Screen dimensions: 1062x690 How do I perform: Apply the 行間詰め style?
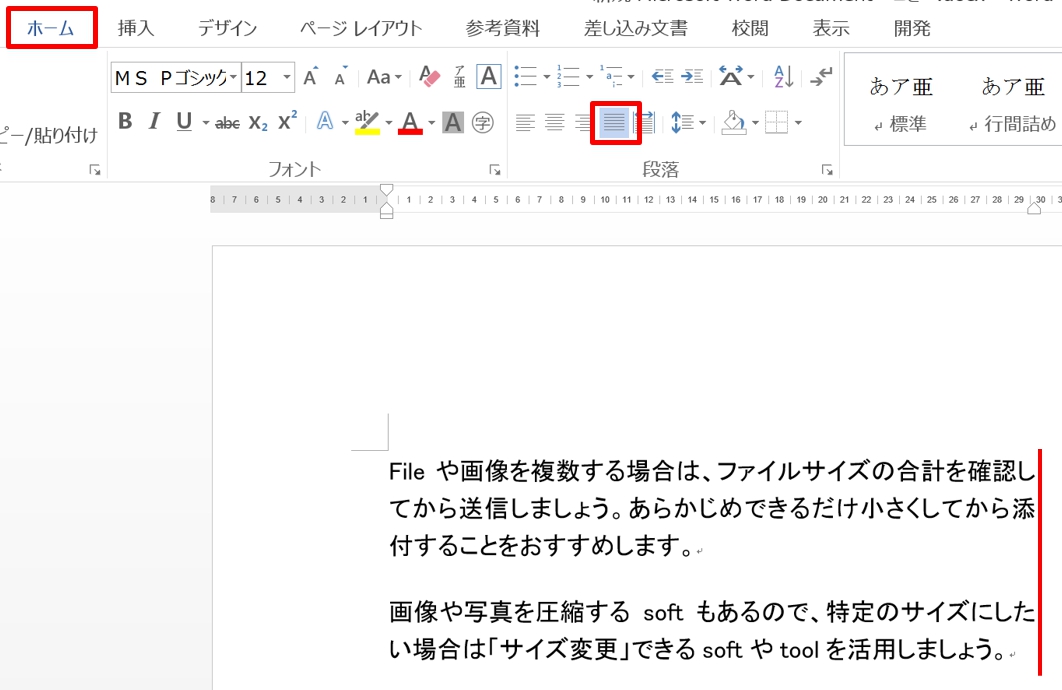pyautogui.click(x=1013, y=102)
